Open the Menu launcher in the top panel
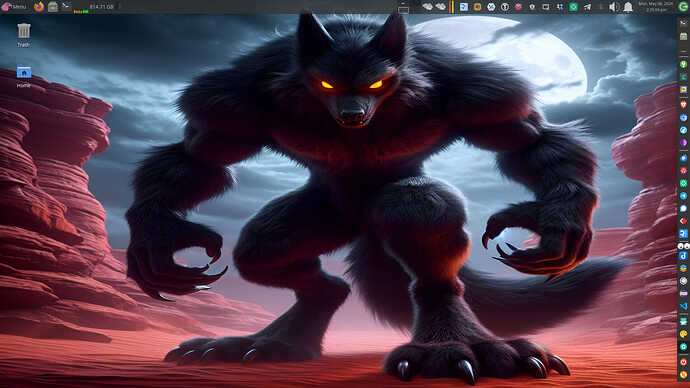This screenshot has height=388, width=690. coord(14,7)
